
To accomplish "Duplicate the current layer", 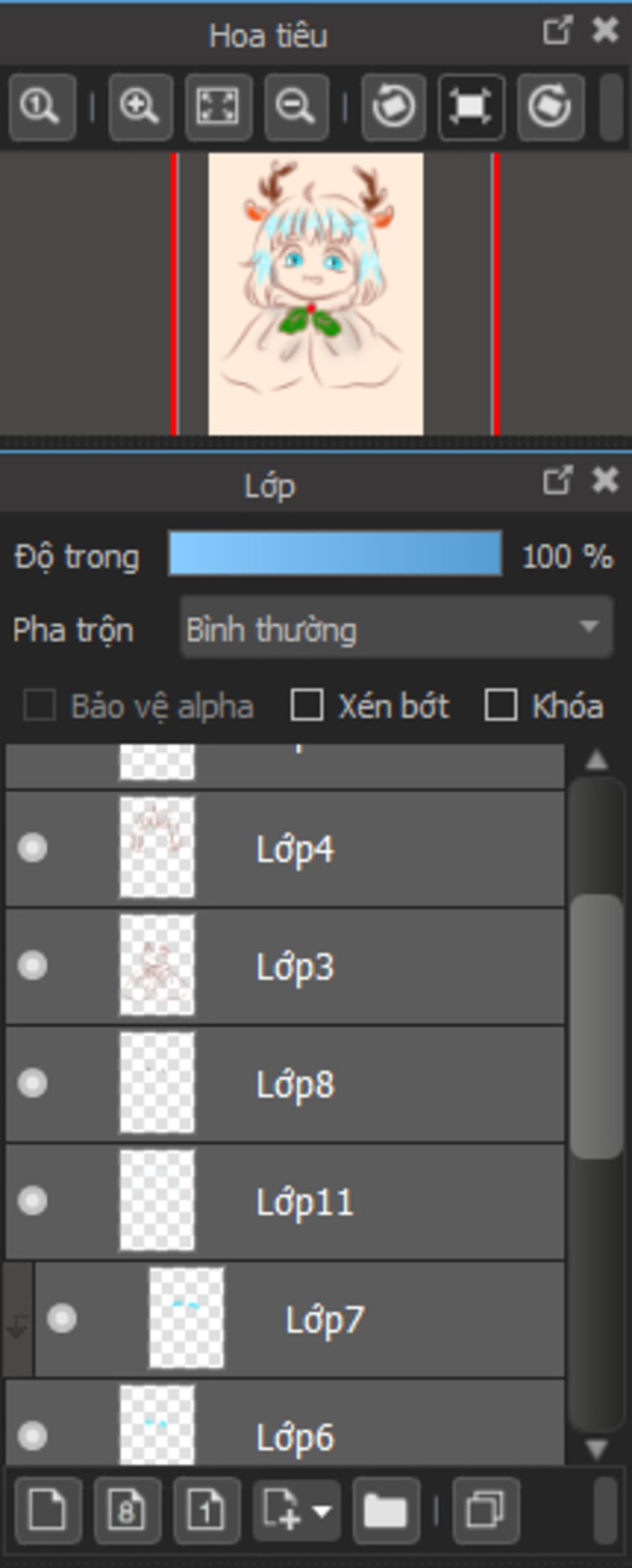I will (486, 1511).
